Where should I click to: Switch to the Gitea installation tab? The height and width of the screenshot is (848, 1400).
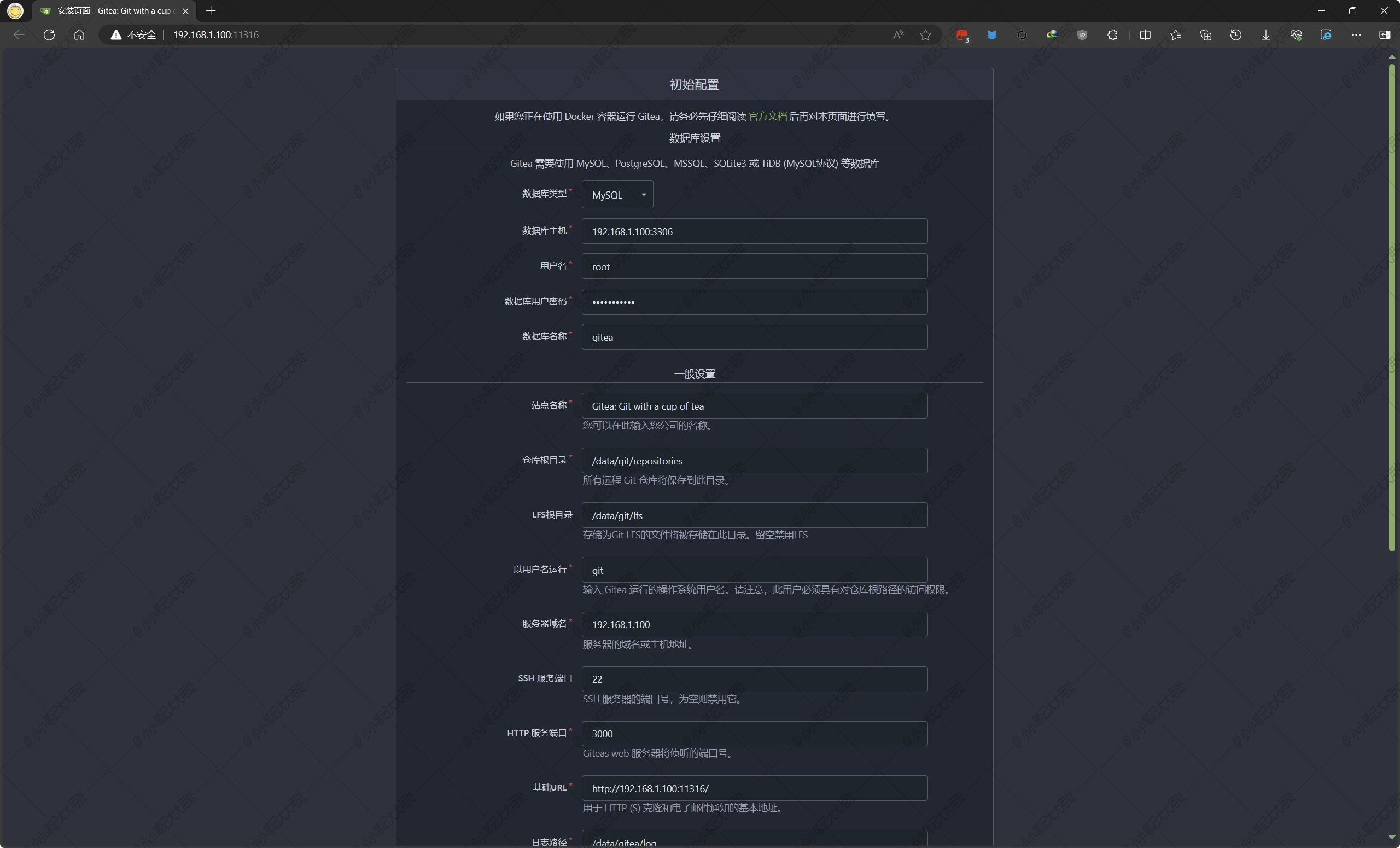(x=108, y=10)
